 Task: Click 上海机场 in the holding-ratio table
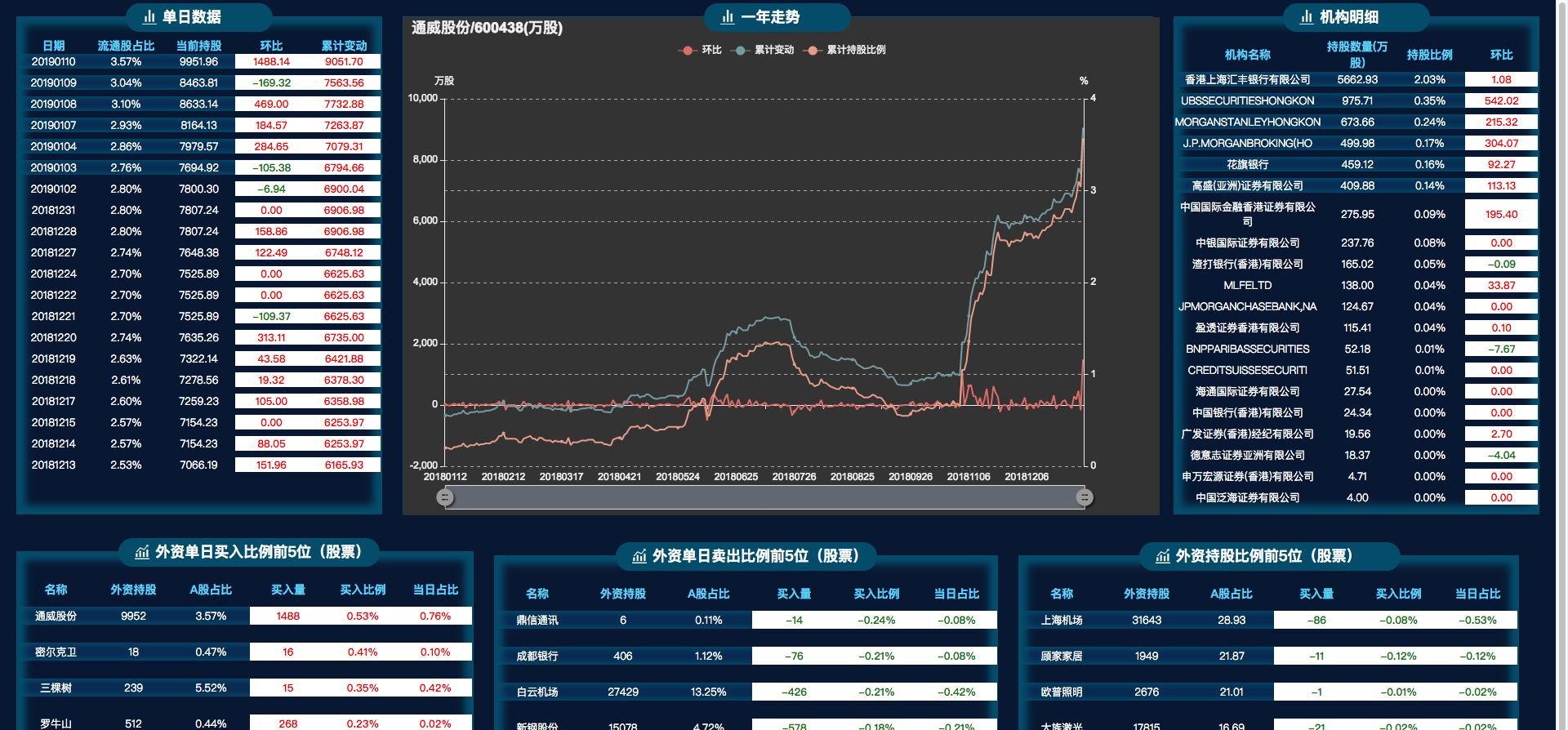[x=1062, y=620]
